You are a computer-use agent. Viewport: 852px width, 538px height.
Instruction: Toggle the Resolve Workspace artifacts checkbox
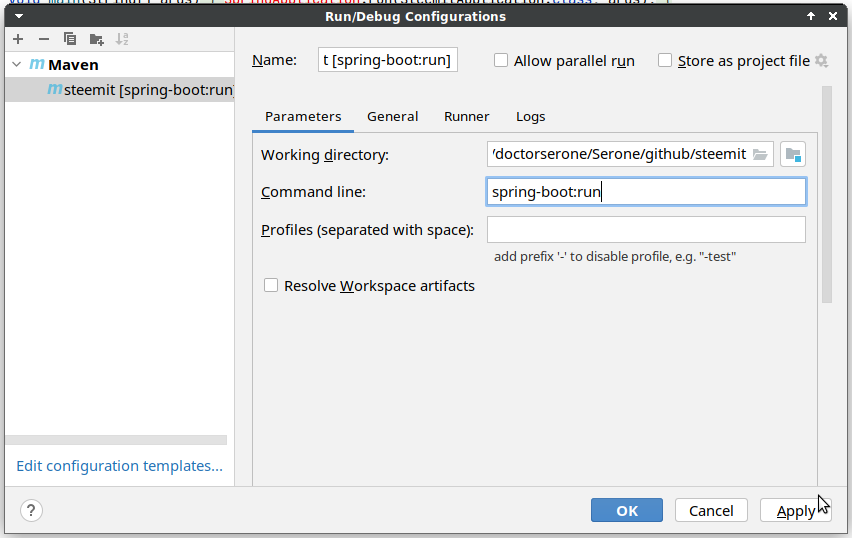click(x=271, y=286)
